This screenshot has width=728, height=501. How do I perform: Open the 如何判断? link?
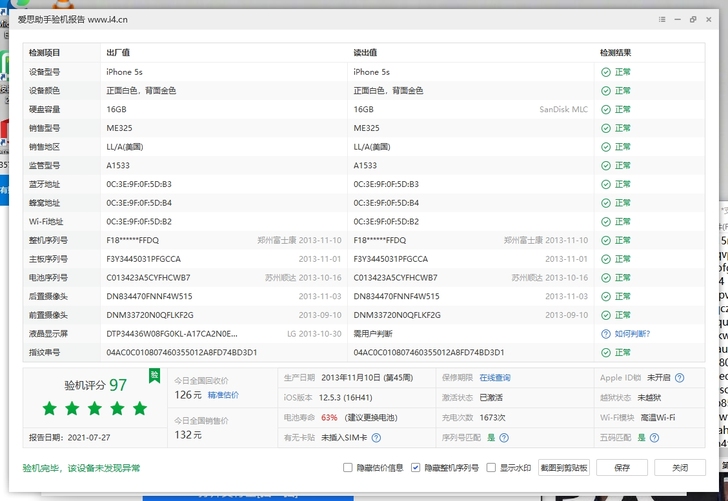tap(632, 334)
